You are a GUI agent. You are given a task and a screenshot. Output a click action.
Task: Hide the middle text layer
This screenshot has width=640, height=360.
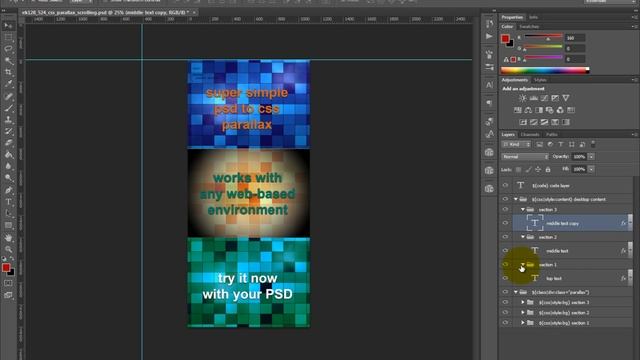pyautogui.click(x=505, y=251)
